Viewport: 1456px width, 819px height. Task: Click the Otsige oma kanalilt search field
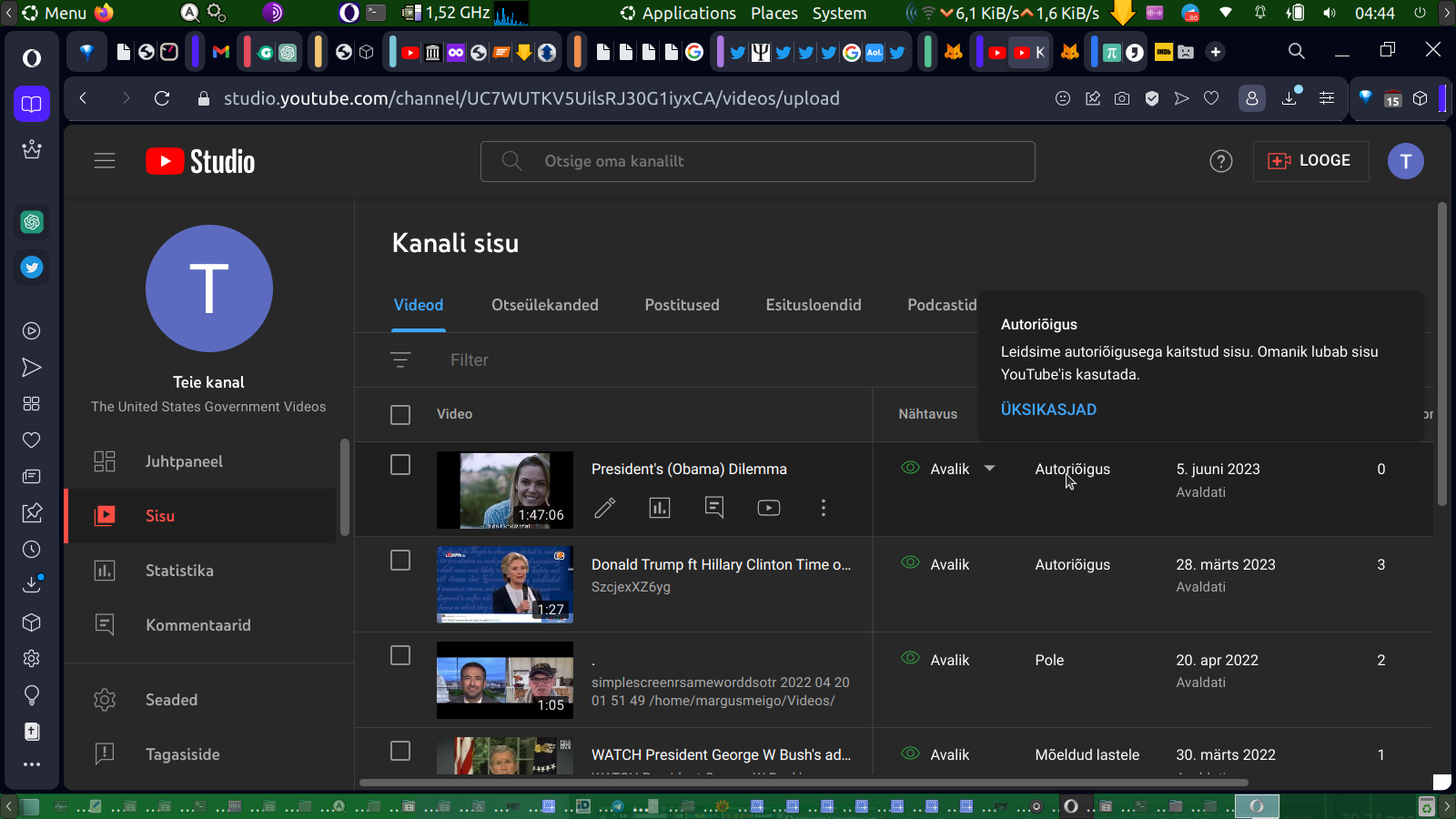tap(757, 161)
